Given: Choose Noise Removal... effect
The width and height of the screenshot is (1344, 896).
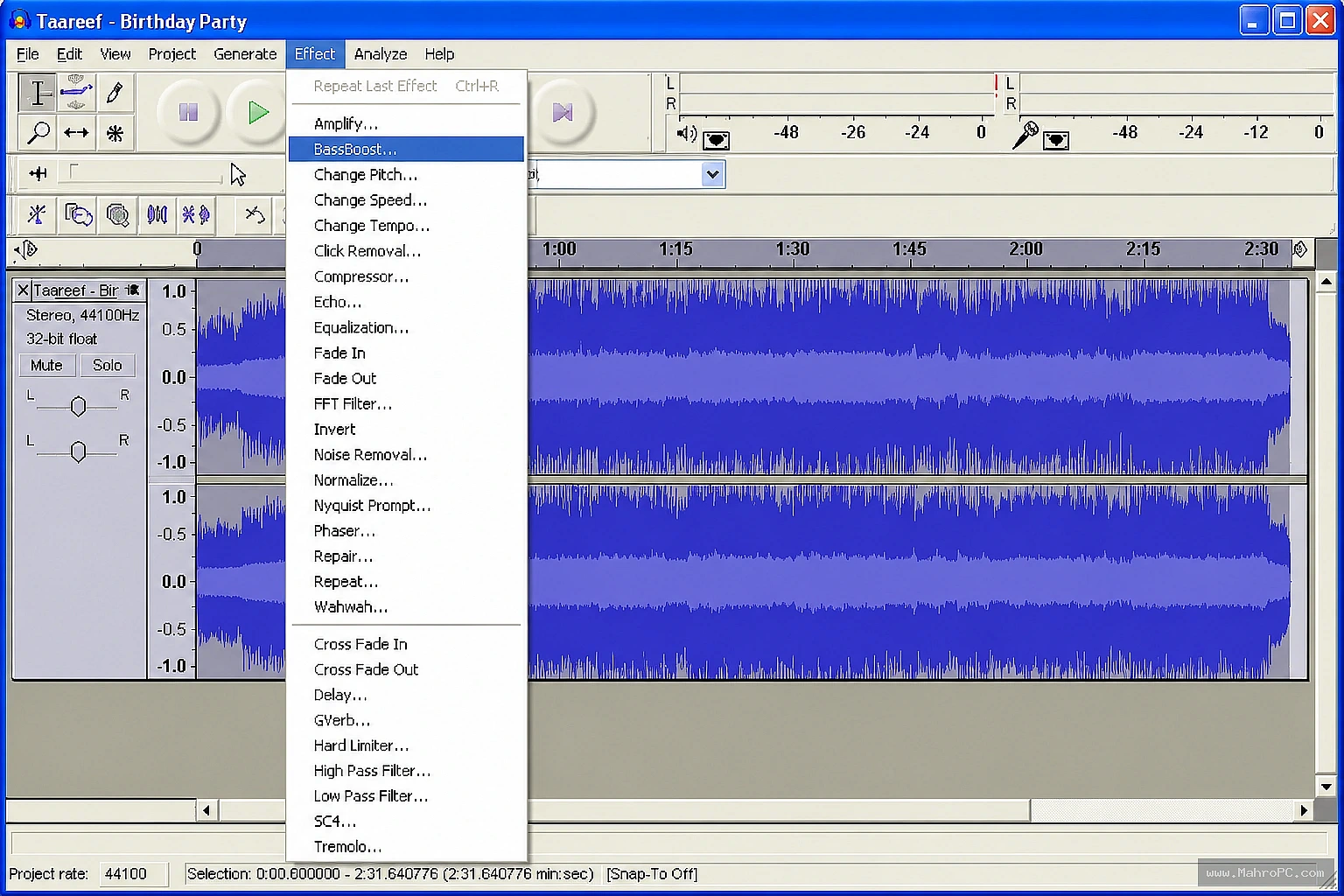Looking at the screenshot, I should point(406,454).
